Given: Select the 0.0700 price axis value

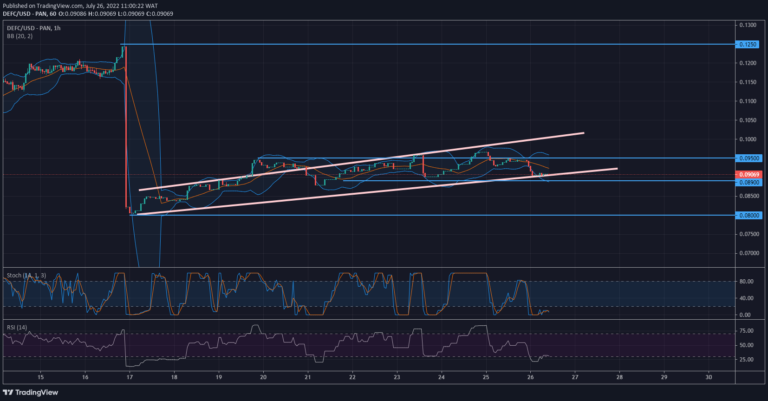Looking at the screenshot, I should pos(748,254).
